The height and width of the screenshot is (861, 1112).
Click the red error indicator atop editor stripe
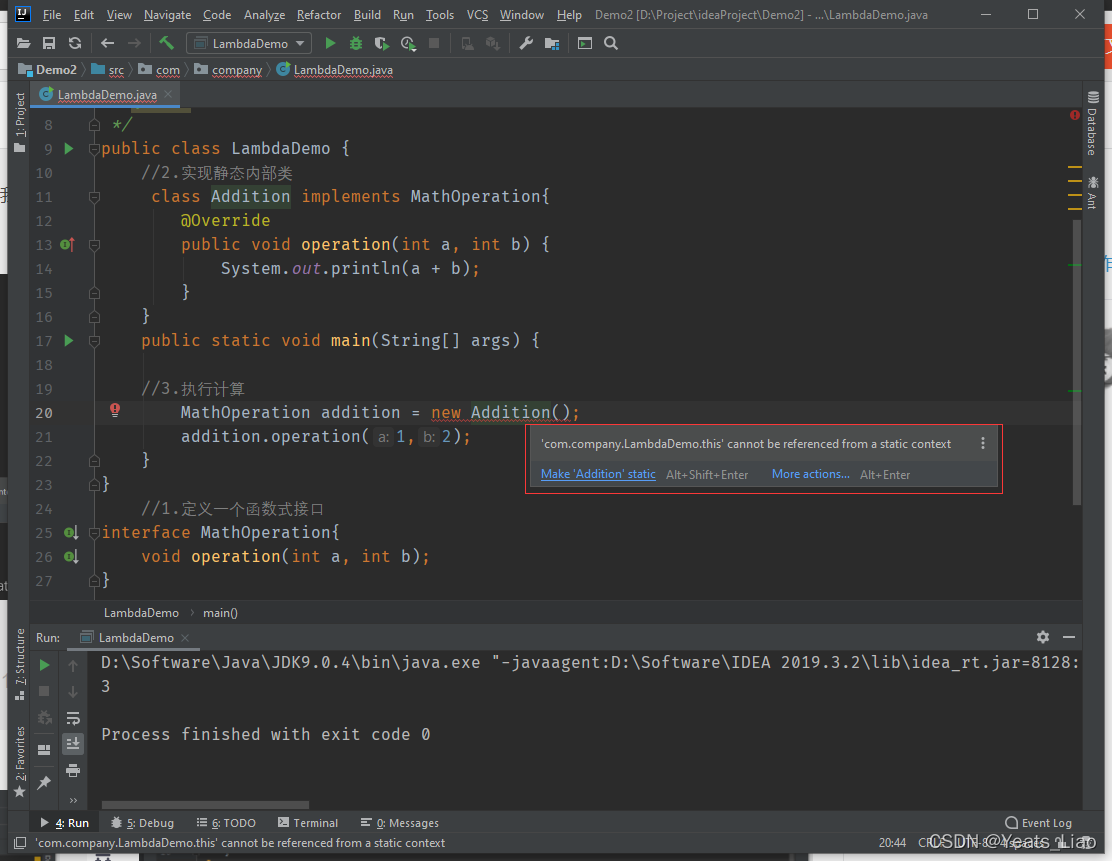(1074, 115)
